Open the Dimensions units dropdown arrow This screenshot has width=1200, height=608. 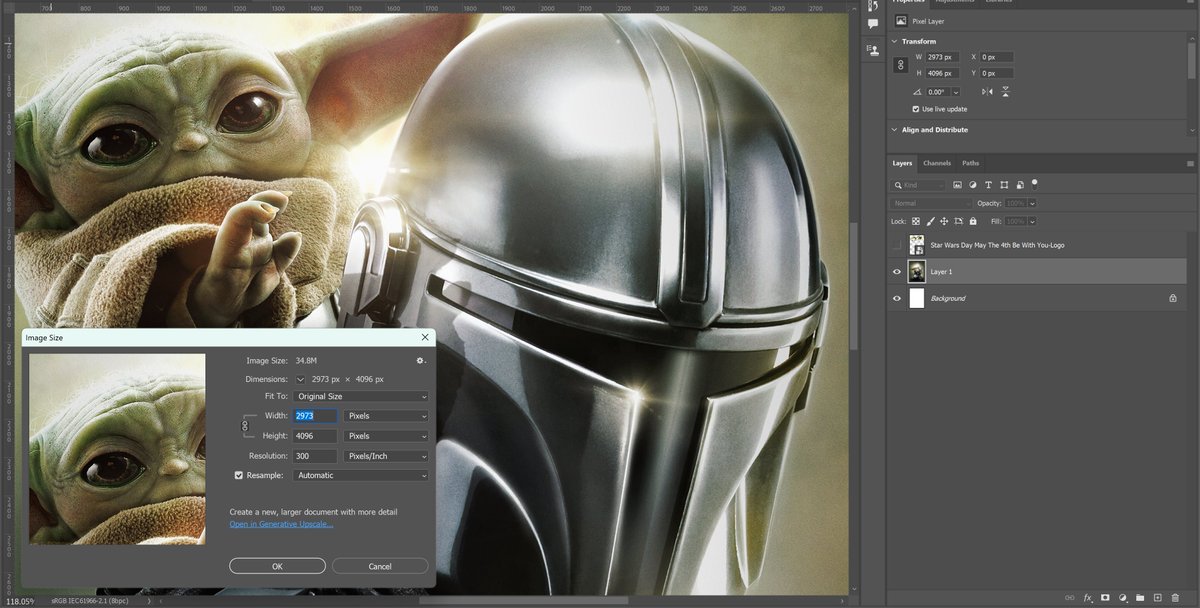pos(300,380)
